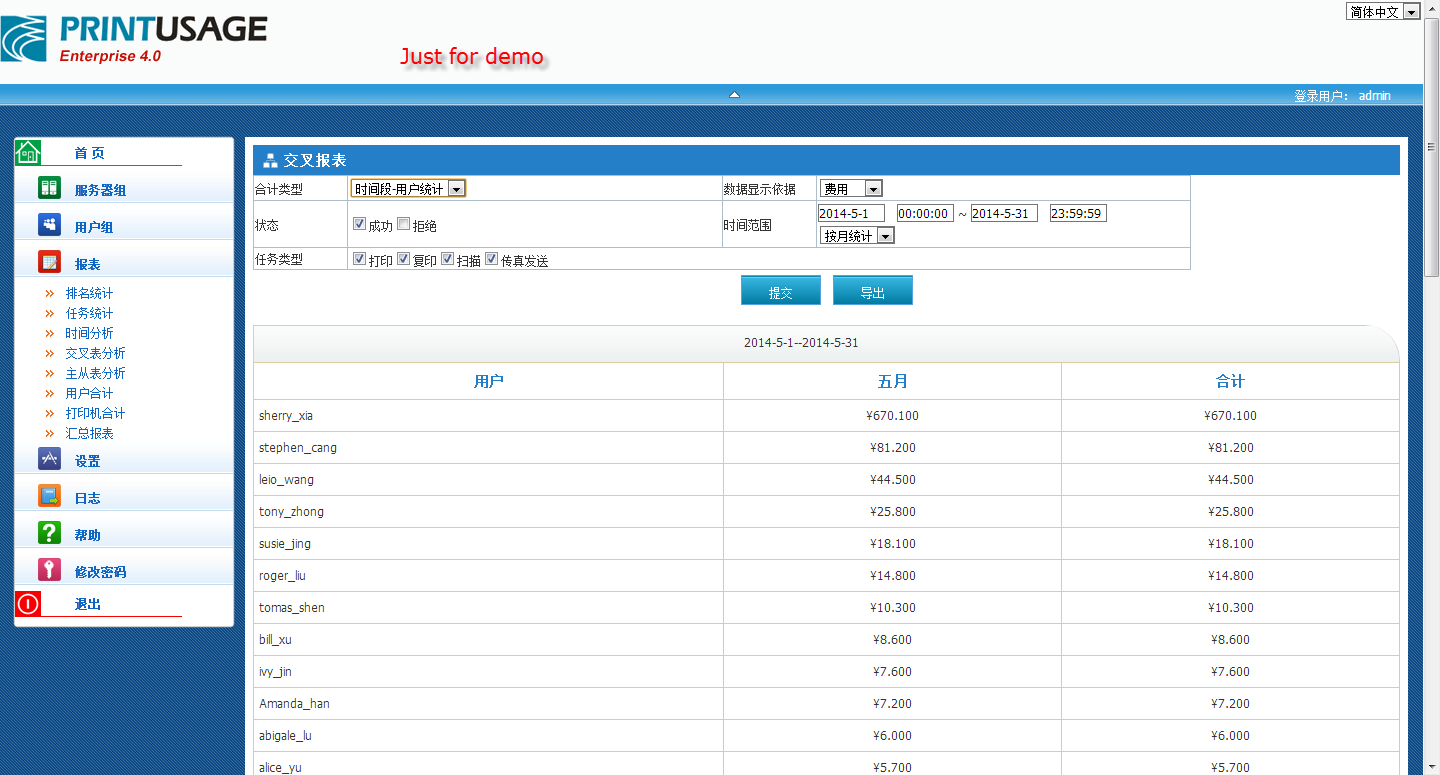1440x775 pixels.
Task: Click the 导出 button
Action: coord(873,291)
